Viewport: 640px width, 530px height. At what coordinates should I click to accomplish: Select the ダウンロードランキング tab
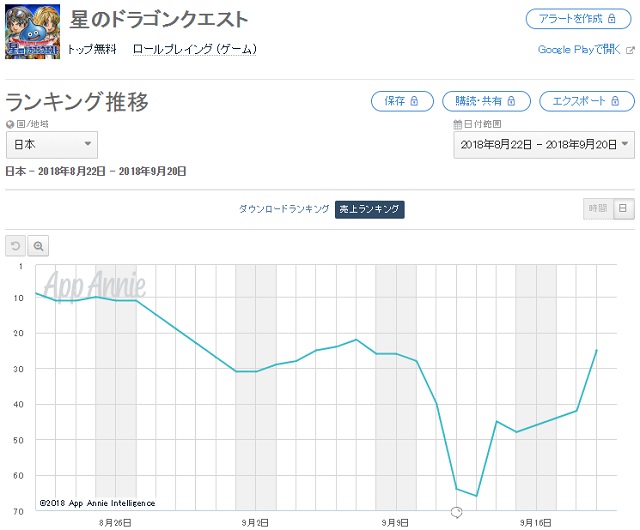point(283,209)
